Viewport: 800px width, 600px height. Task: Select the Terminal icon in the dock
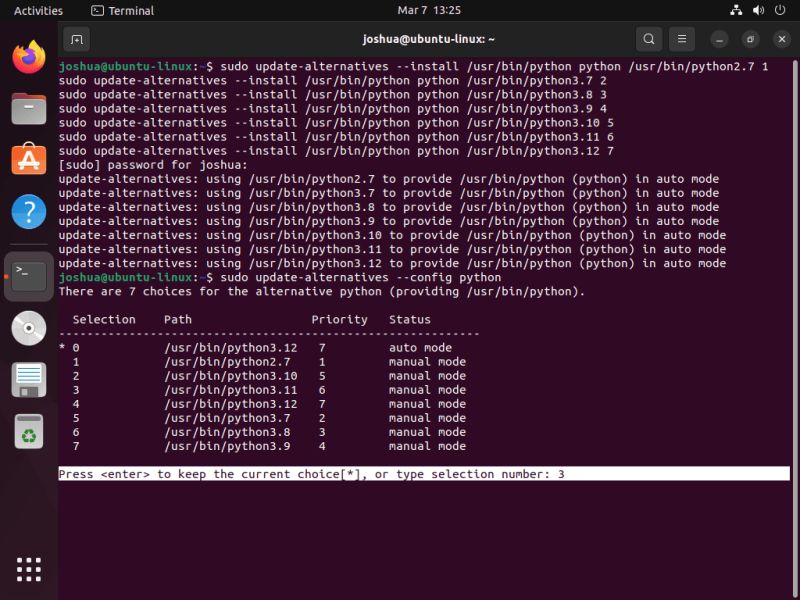click(28, 277)
